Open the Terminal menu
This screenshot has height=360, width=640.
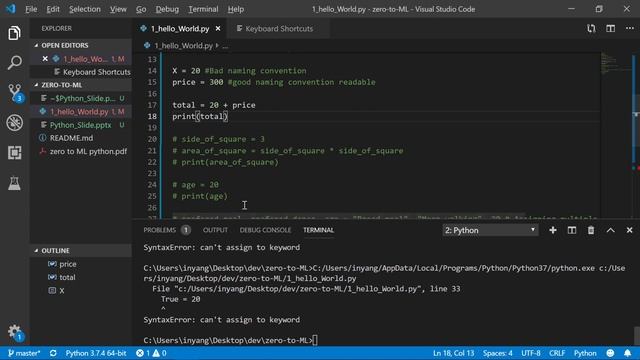(203, 9)
